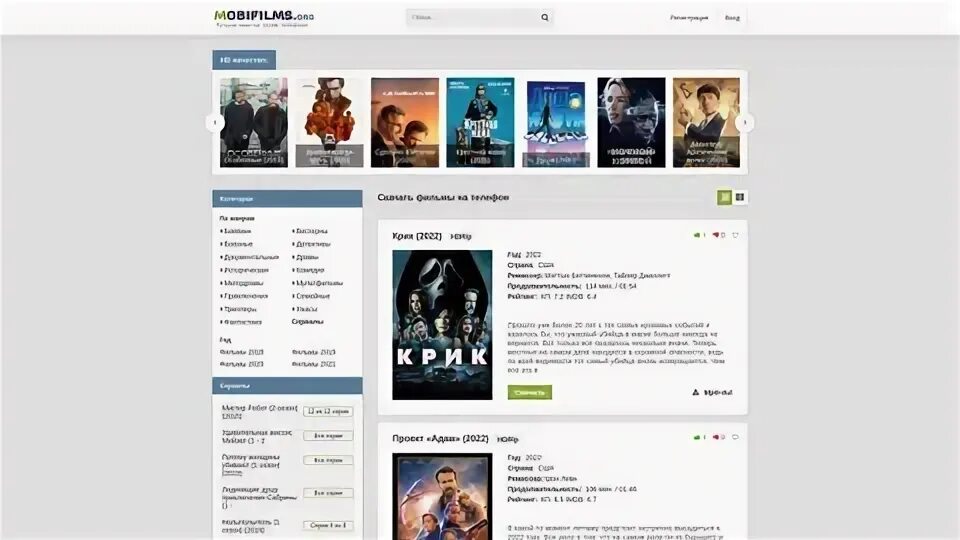Click the green download button for Крик
This screenshot has width=960, height=540.
[530, 392]
